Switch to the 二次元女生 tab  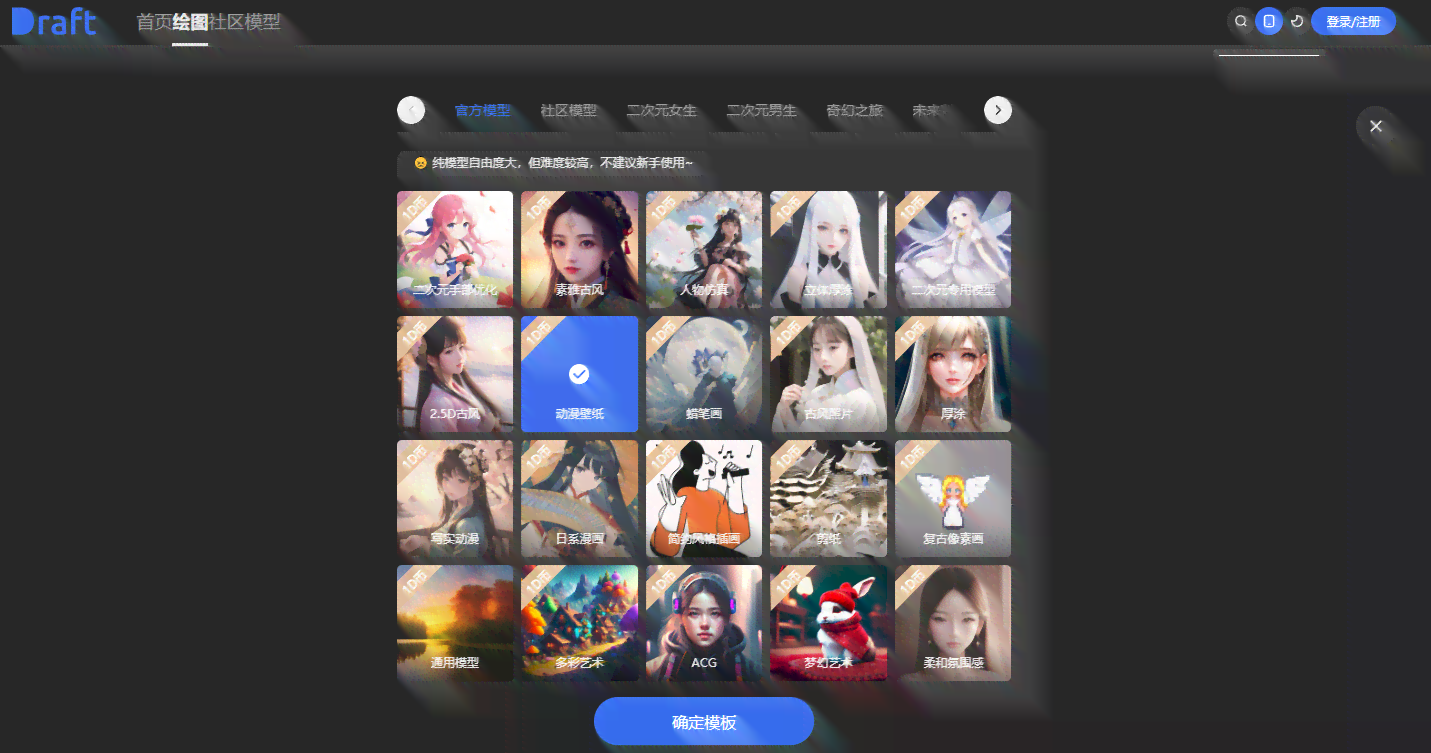pos(662,110)
